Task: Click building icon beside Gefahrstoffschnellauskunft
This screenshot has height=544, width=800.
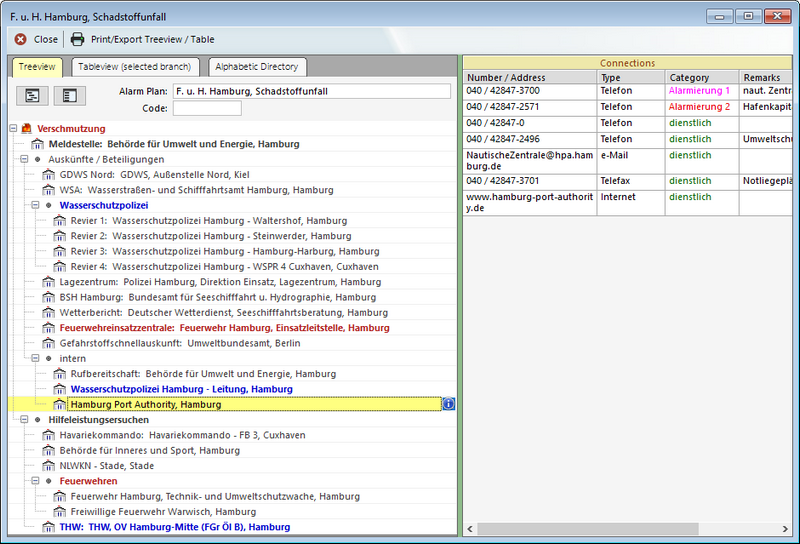Action: [x=48, y=343]
